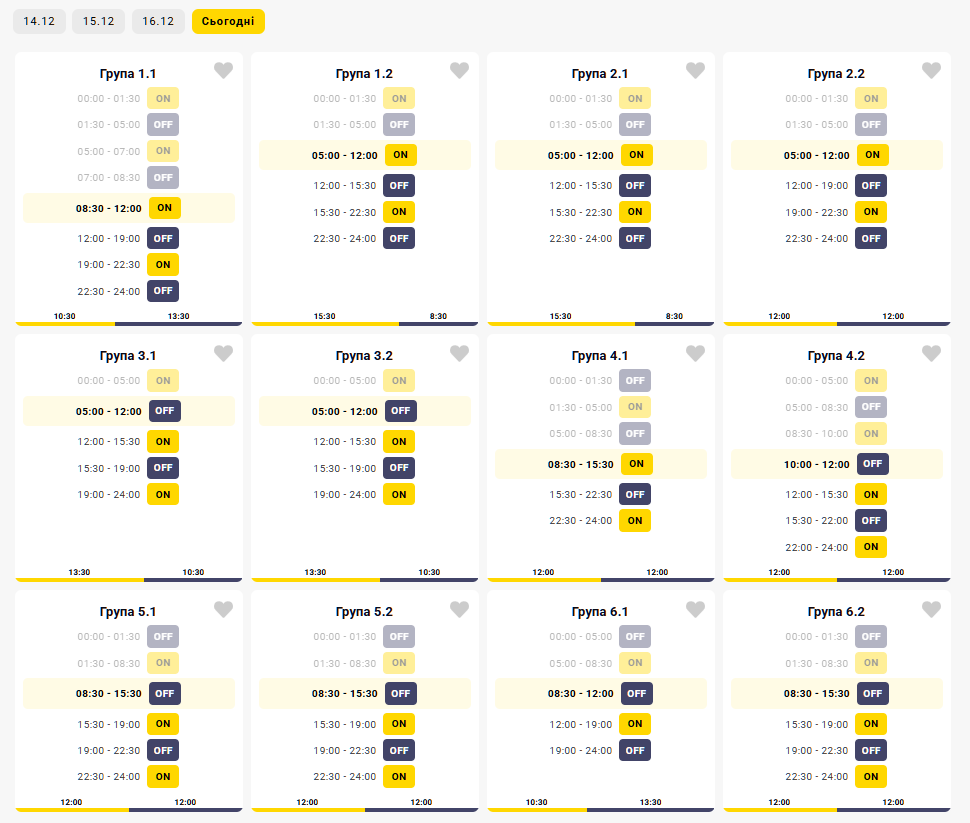The image size is (970, 823).
Task: Favorite the Група 4.1 schedule
Action: click(x=695, y=354)
